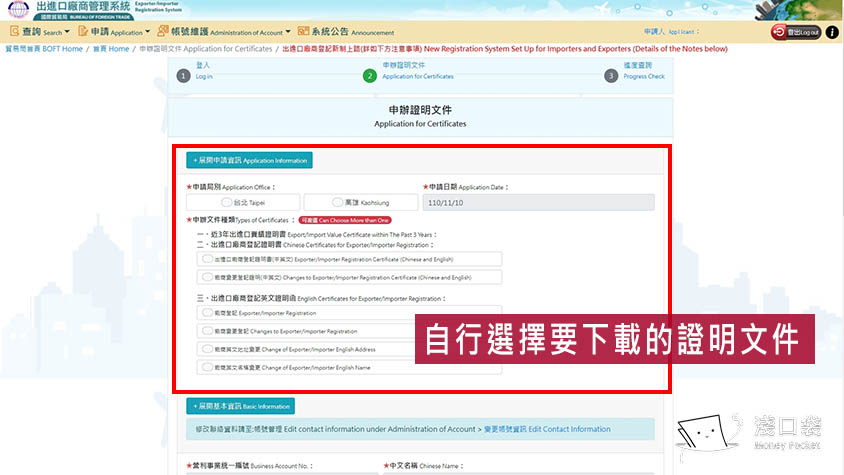Image resolution: width=844 pixels, height=475 pixels.
Task: Expand the Basic Information section
Action: [241, 406]
